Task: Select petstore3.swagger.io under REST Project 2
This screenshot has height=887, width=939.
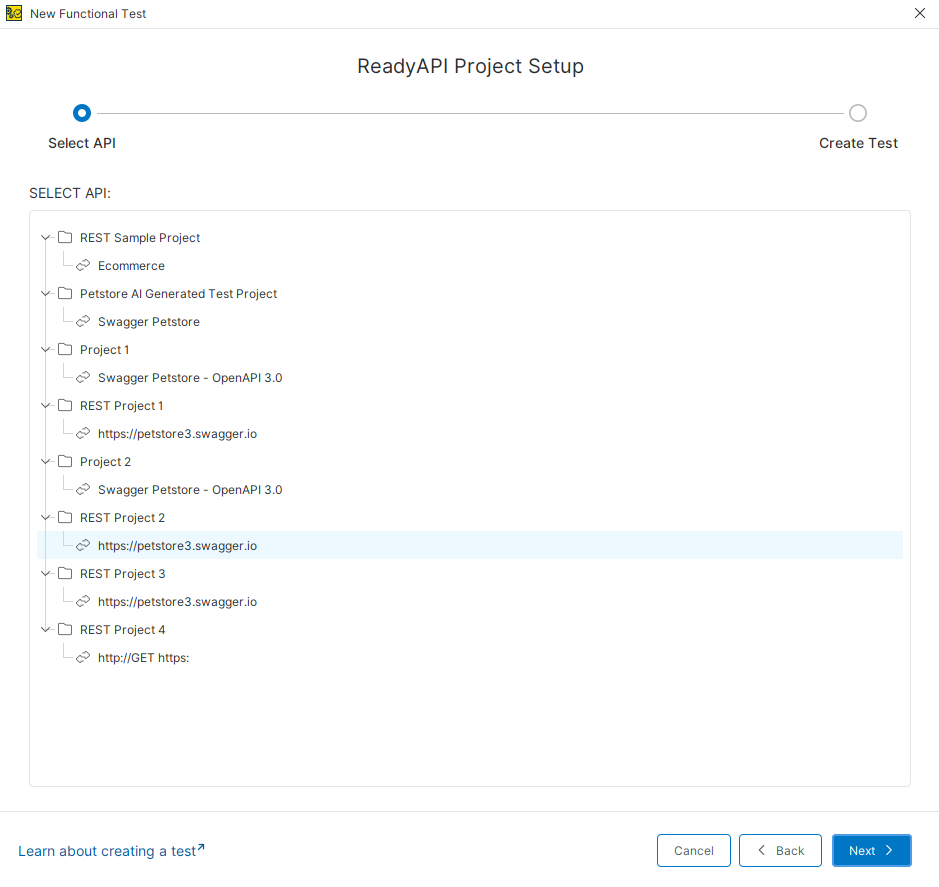Action: pyautogui.click(x=177, y=546)
